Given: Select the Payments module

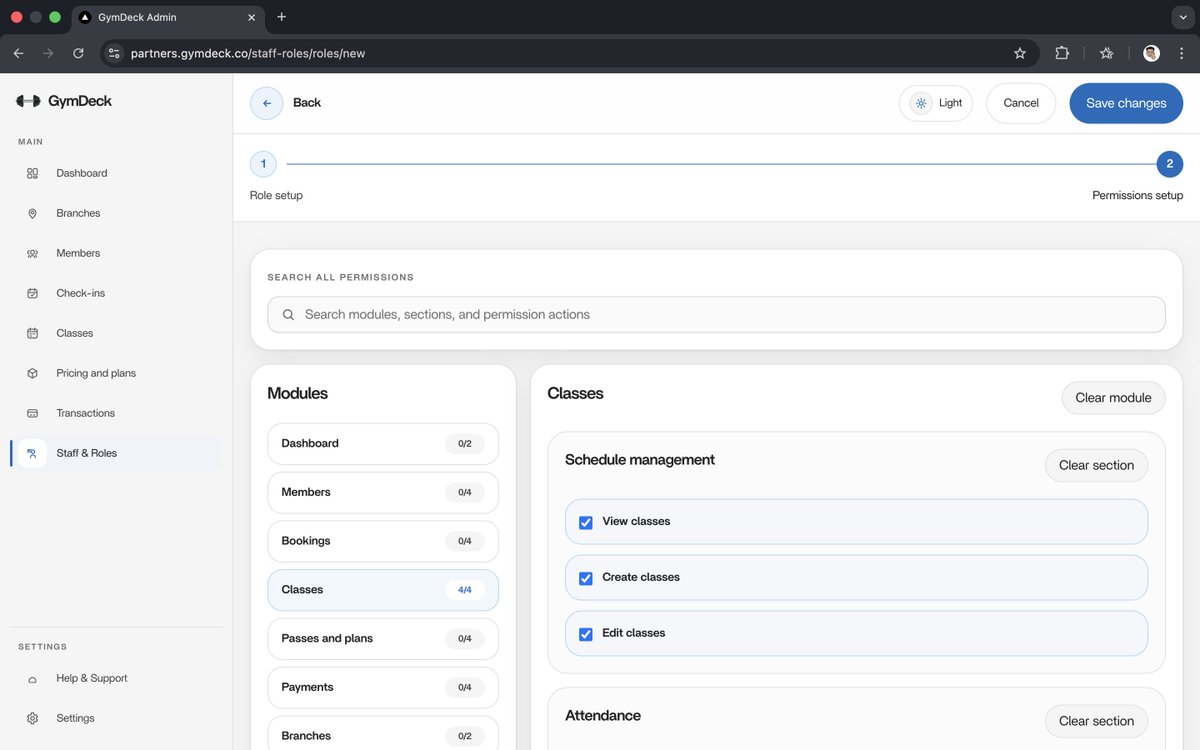Looking at the screenshot, I should coord(383,687).
